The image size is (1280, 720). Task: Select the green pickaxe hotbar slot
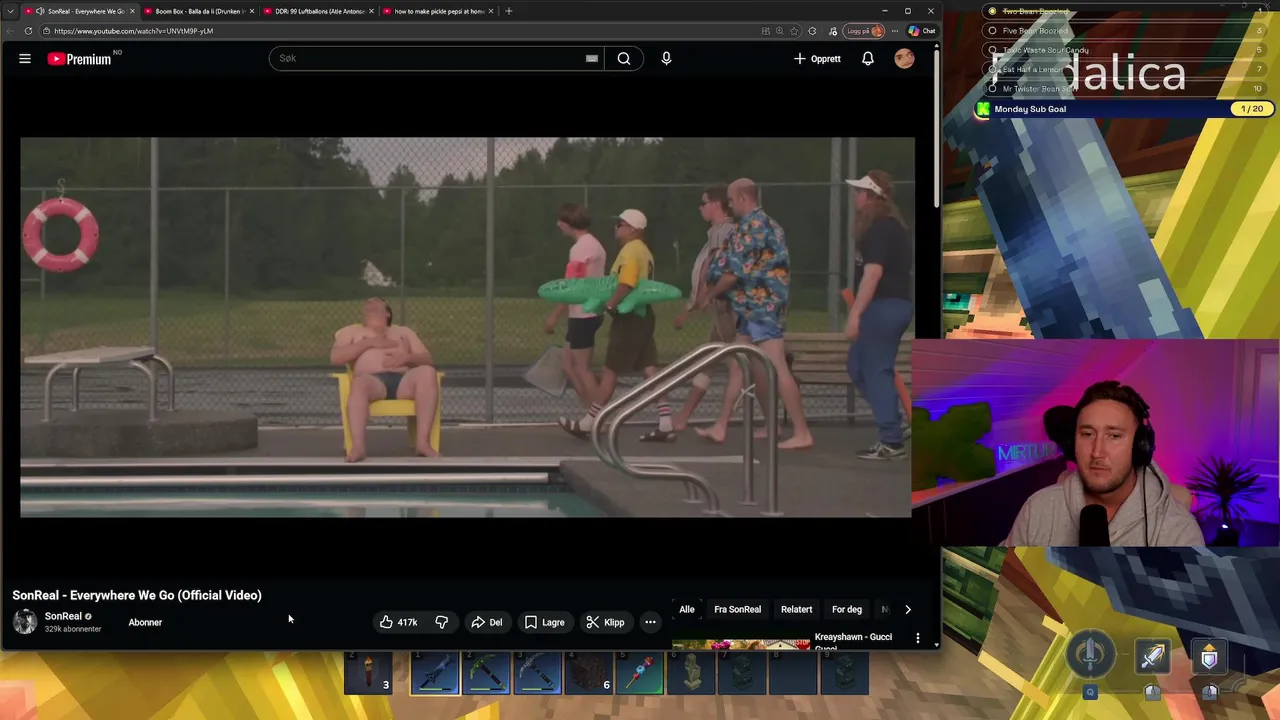[x=487, y=672]
